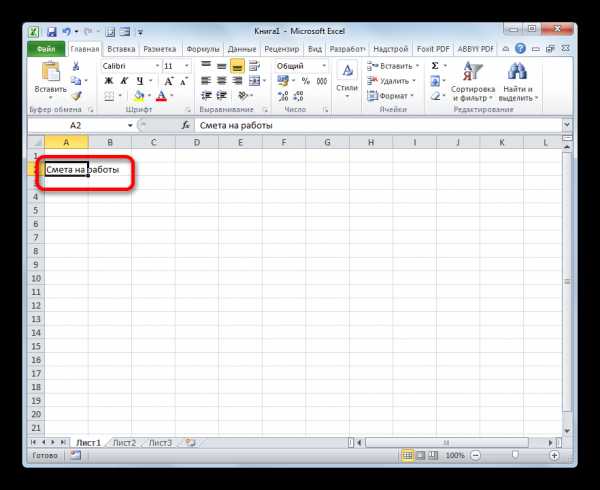Increase decimal places icon
This screenshot has width=600, height=490.
(283, 96)
